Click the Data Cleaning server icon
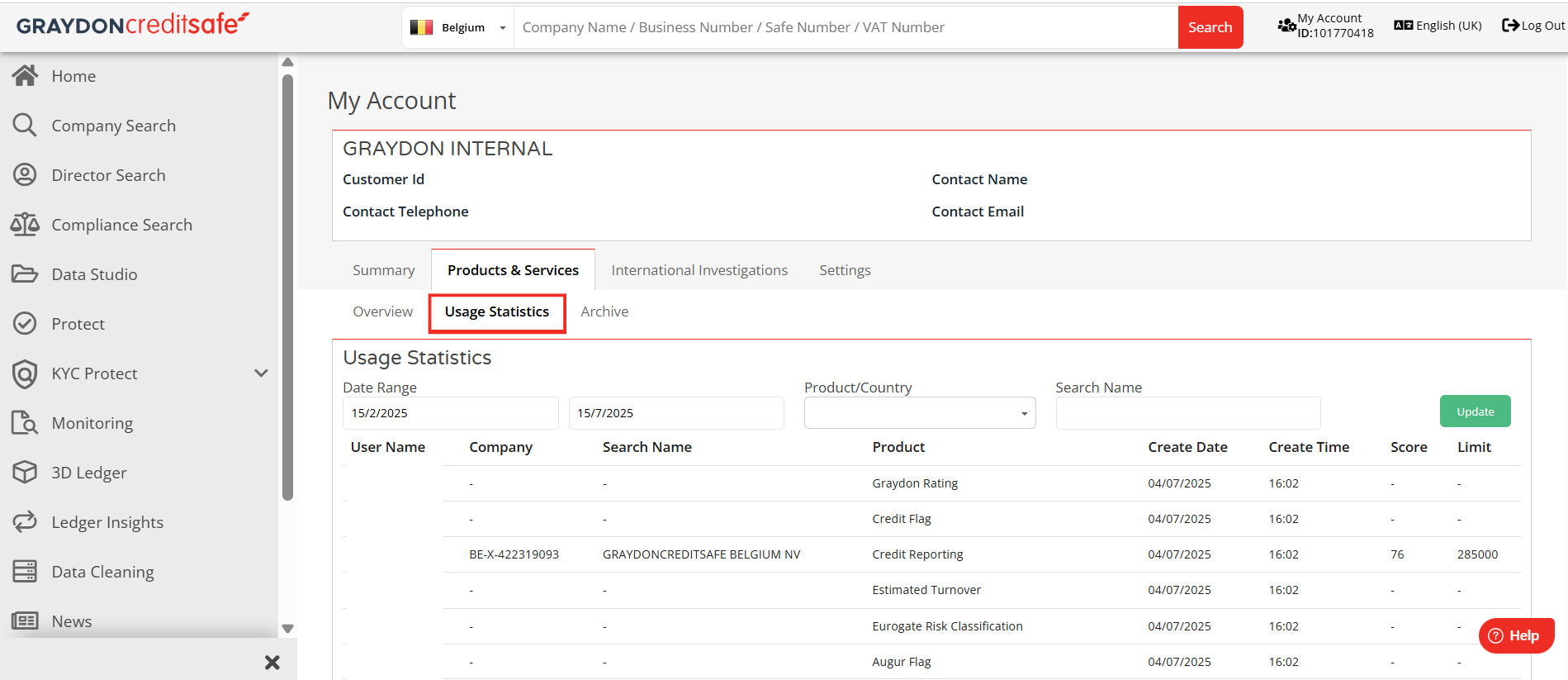 (25, 572)
